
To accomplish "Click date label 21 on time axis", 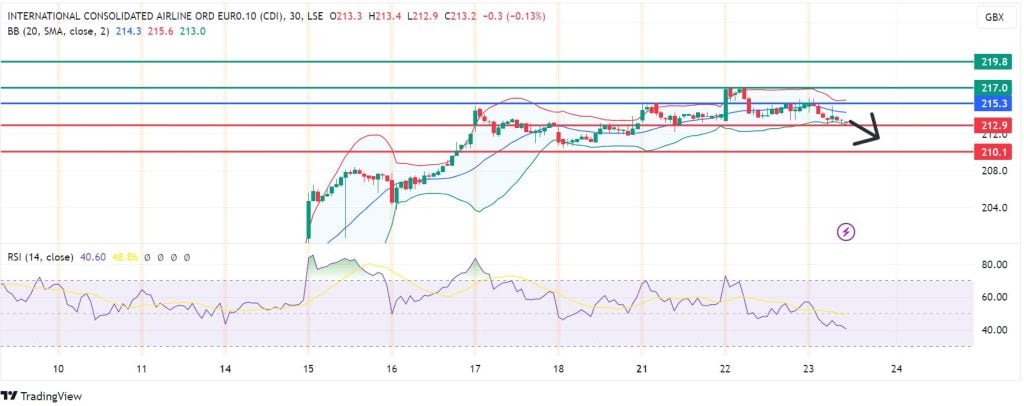I will [x=641, y=369].
